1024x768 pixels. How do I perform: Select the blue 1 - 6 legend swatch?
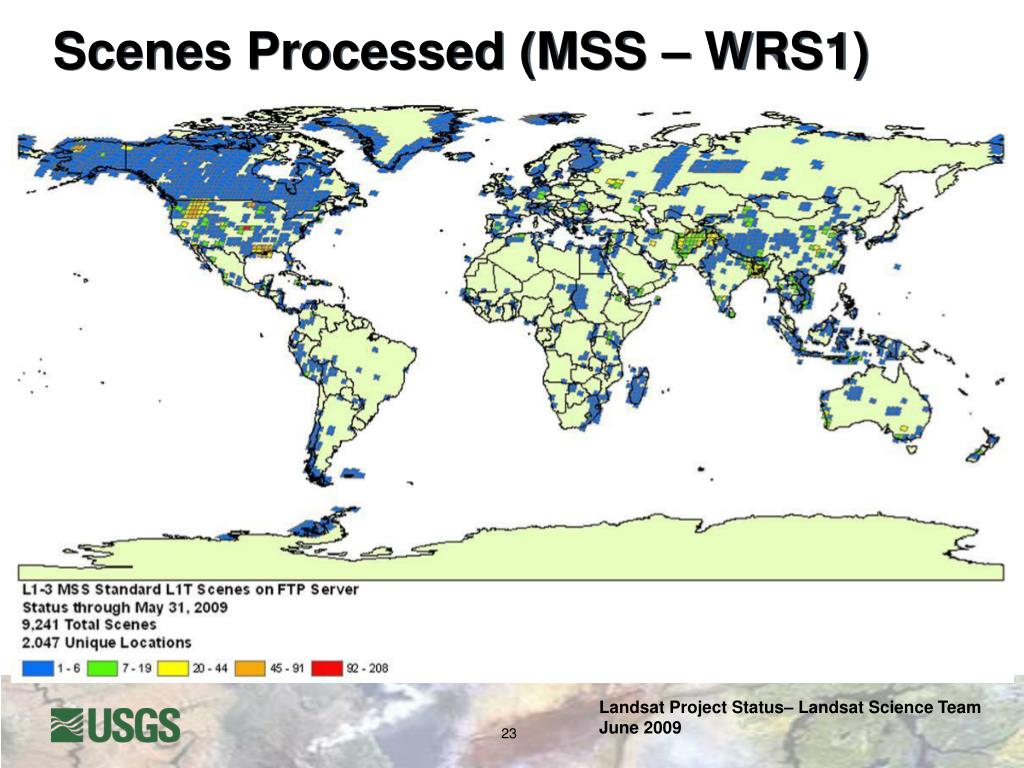pyautogui.click(x=38, y=668)
